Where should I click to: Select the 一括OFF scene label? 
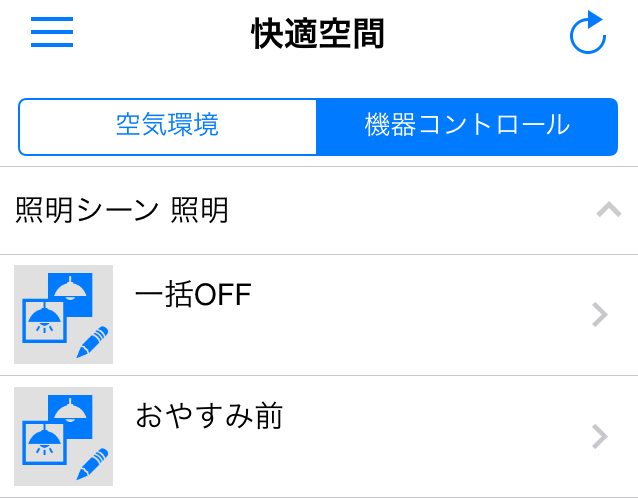[x=193, y=295]
